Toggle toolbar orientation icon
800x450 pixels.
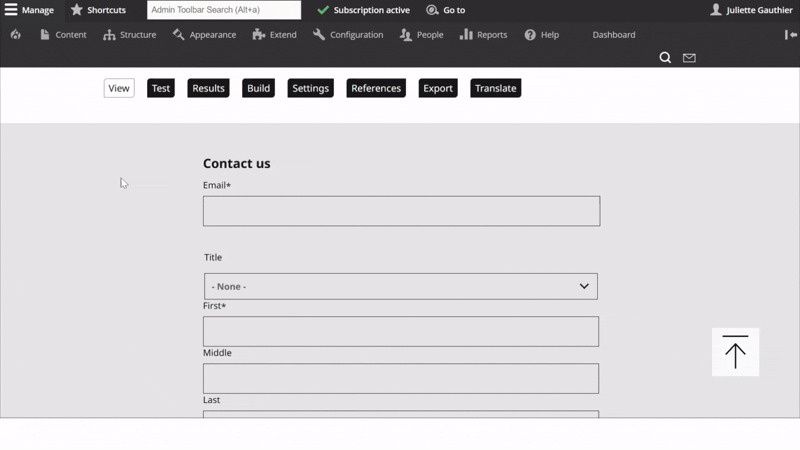(791, 34)
